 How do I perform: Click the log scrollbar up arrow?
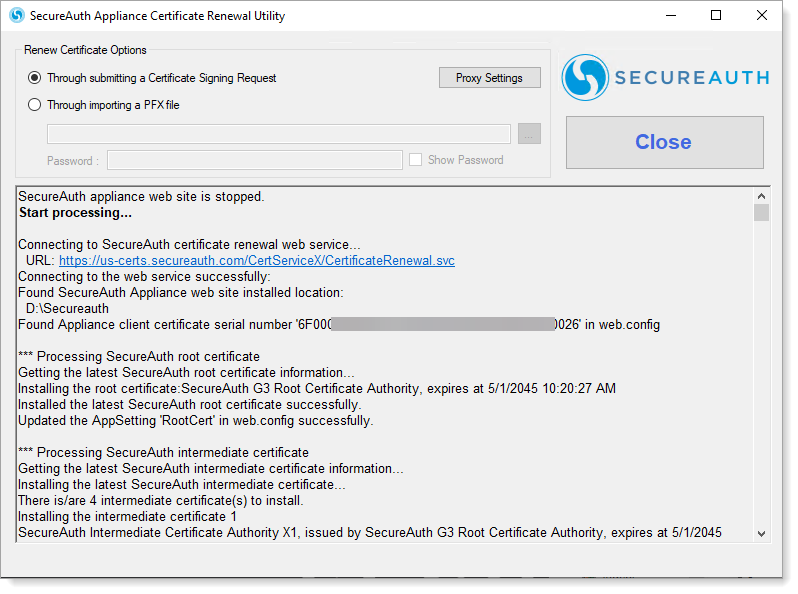(x=762, y=197)
